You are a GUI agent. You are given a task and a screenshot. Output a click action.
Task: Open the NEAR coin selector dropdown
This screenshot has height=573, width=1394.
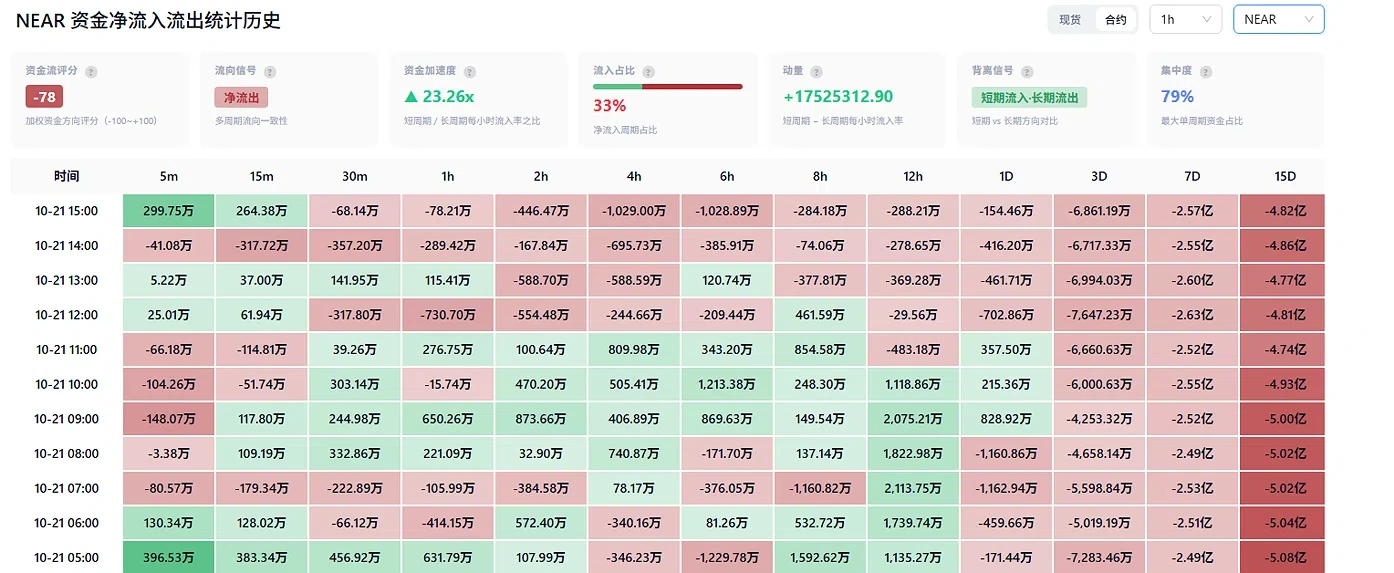click(x=1279, y=20)
